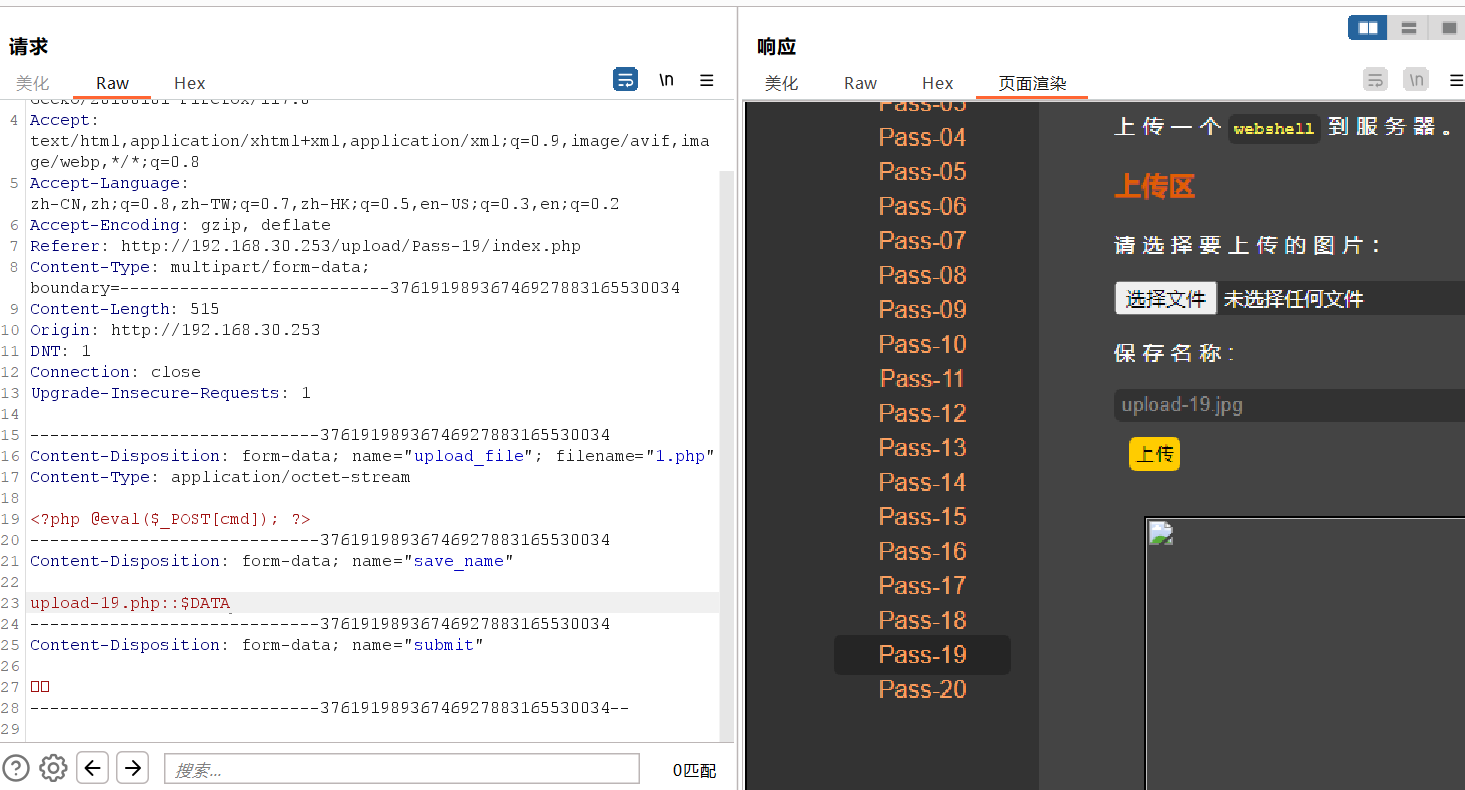Open search help question mark icon
This screenshot has width=1465, height=790.
click(16, 768)
